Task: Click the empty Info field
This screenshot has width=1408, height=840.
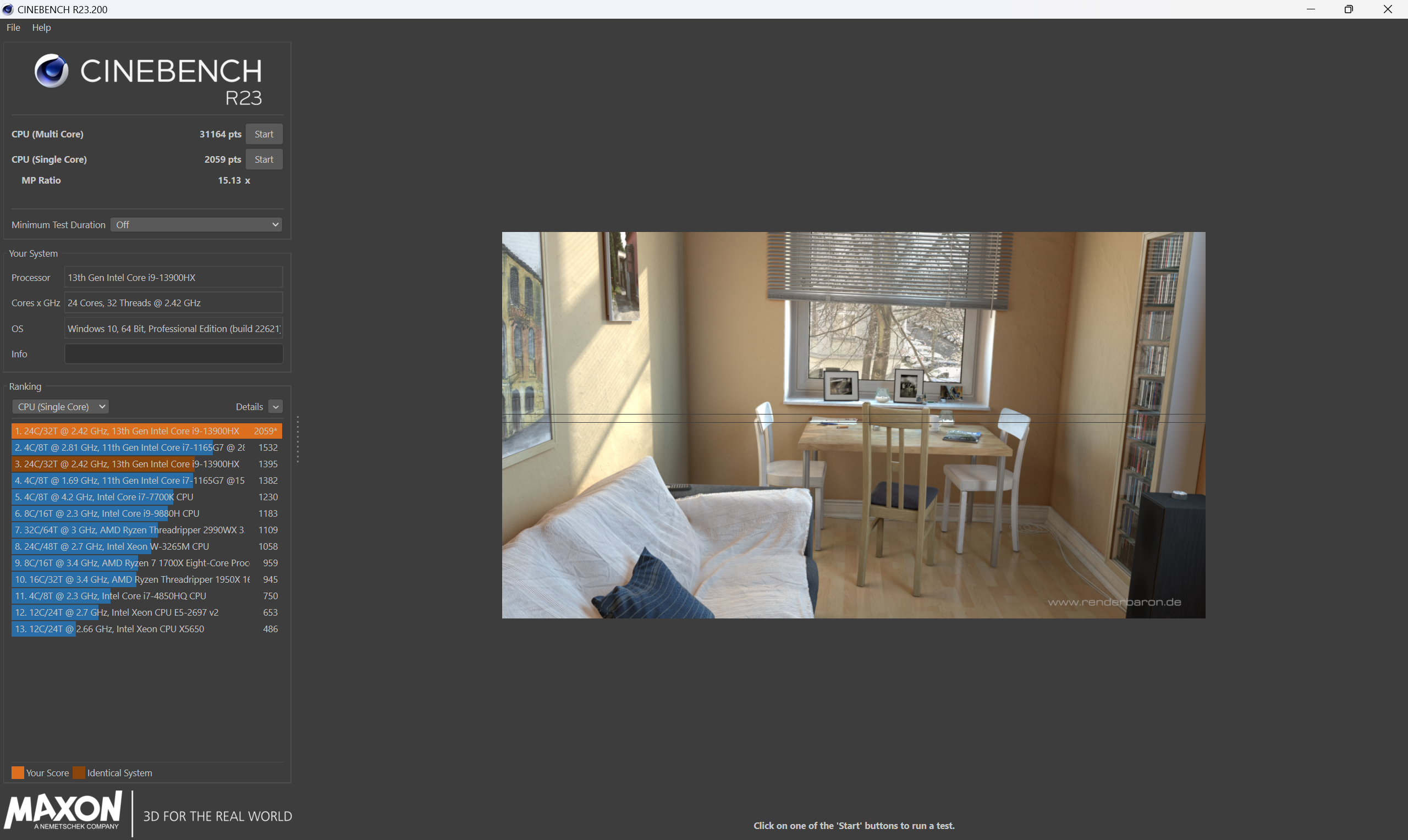Action: pyautogui.click(x=173, y=354)
